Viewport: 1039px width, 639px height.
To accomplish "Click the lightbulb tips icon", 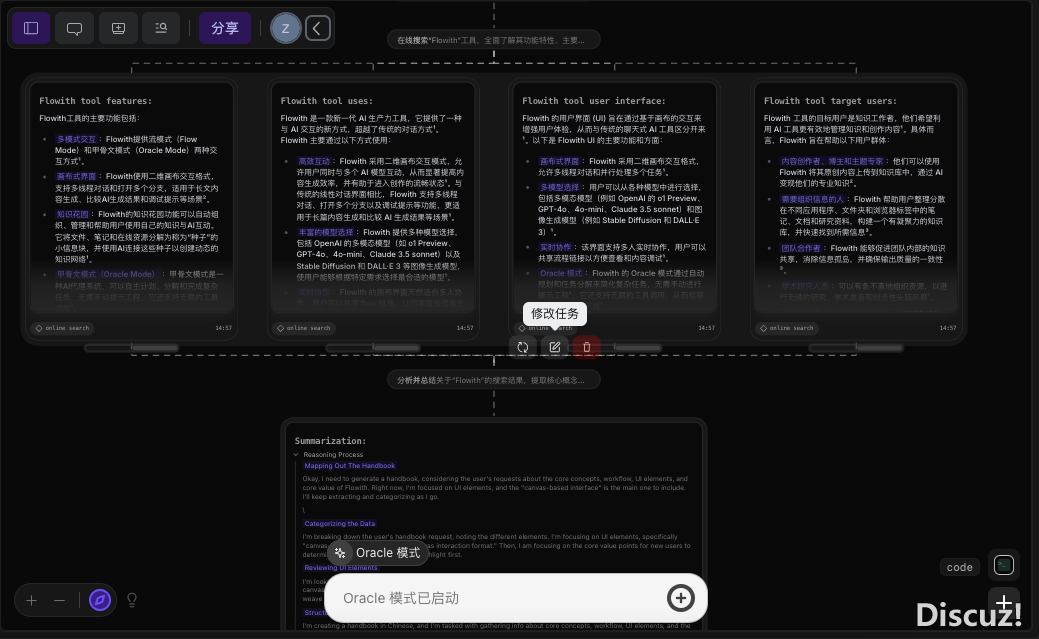I will (x=132, y=601).
